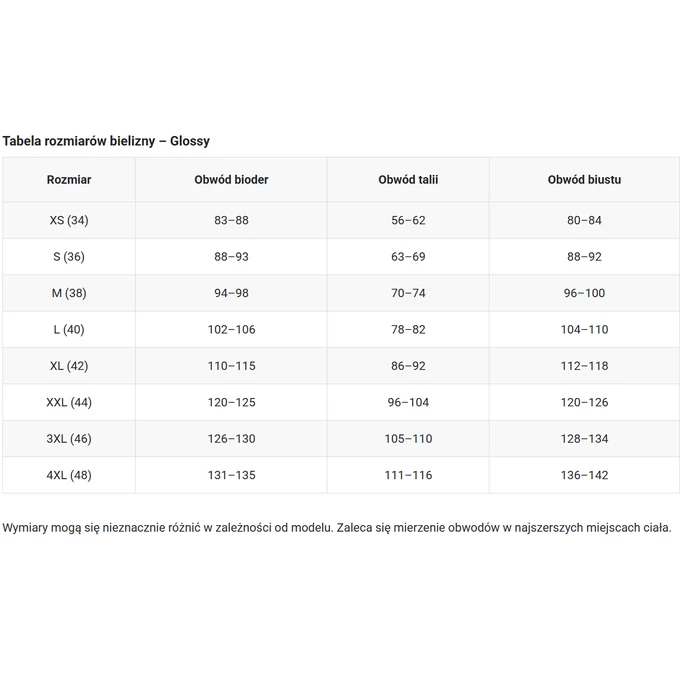Image resolution: width=680 pixels, height=680 pixels.
Task: Click the 'Obwód bioder' column header
Action: click(231, 180)
